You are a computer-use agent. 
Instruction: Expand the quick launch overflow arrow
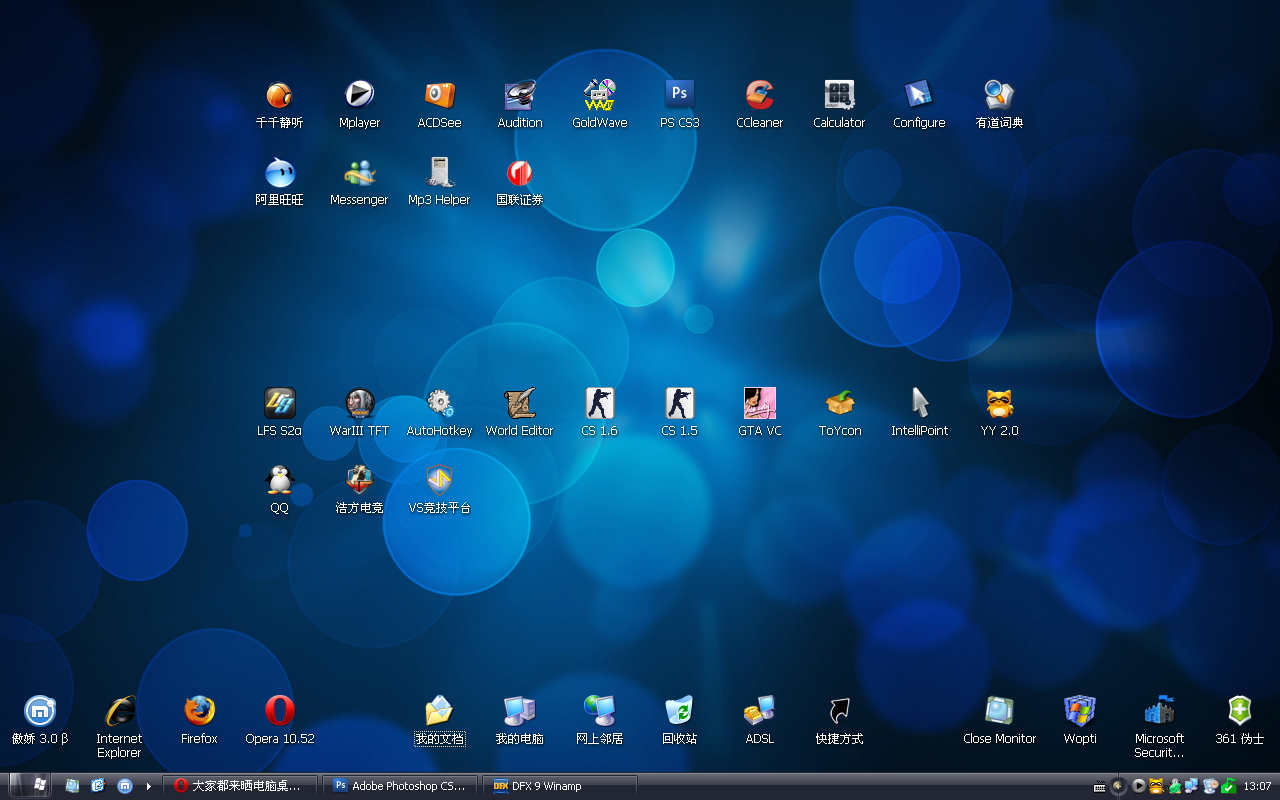pos(148,786)
